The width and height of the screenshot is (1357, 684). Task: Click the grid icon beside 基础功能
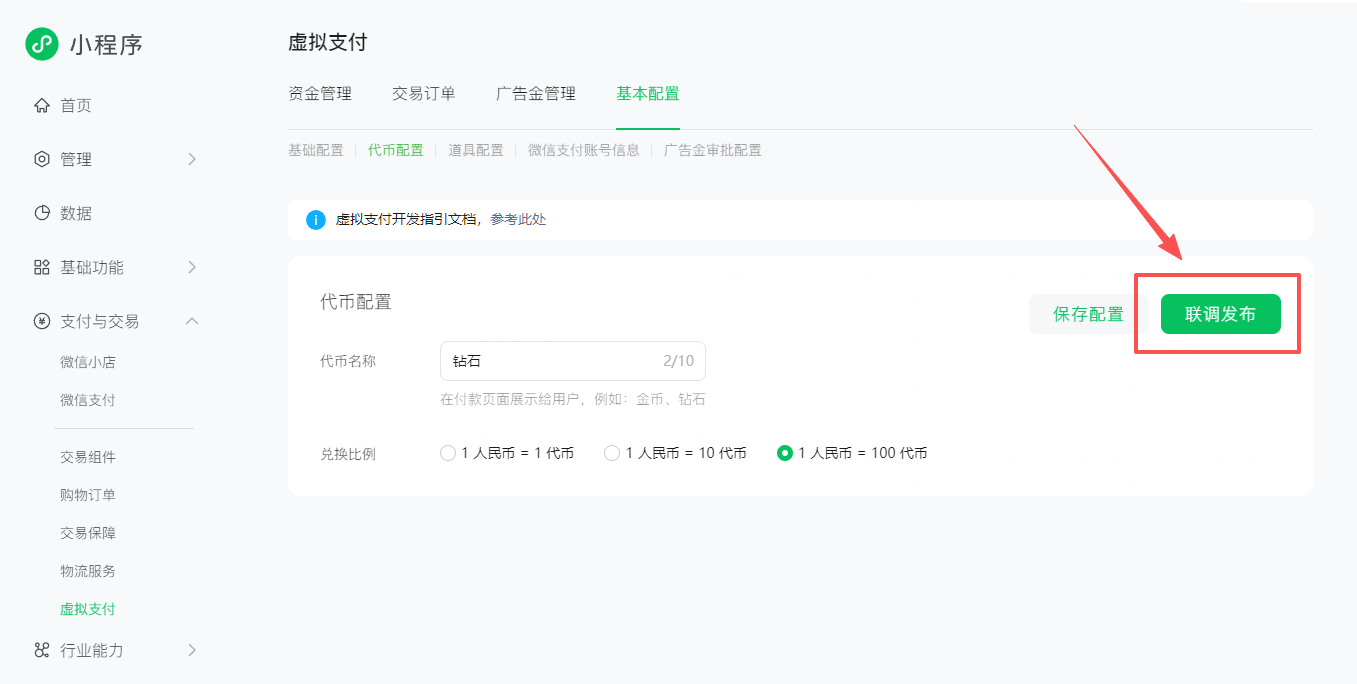[42, 268]
